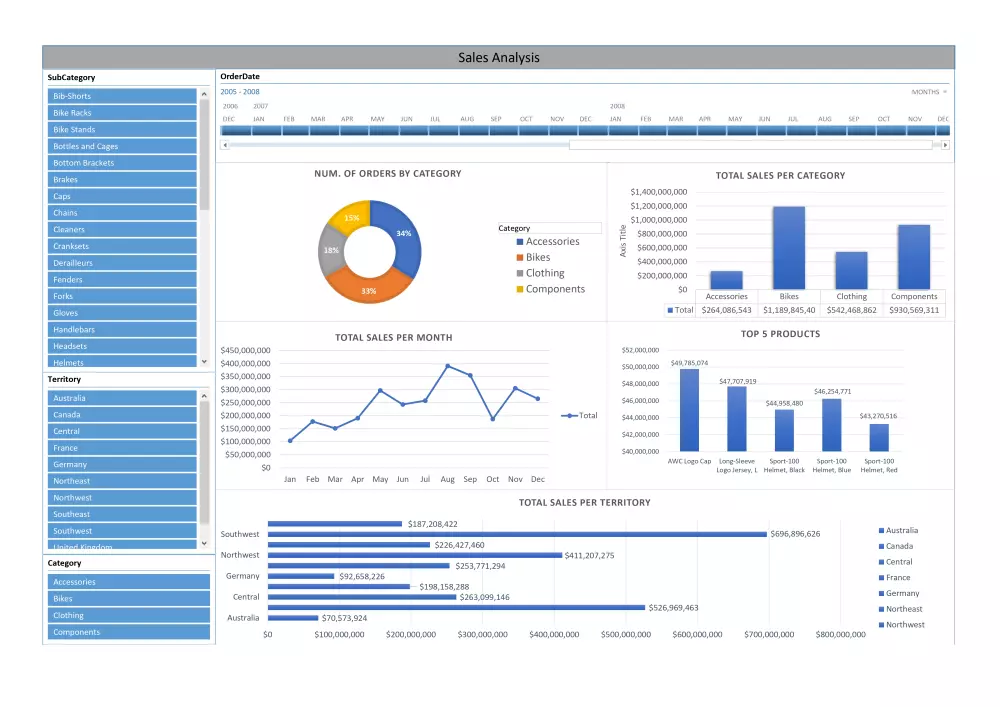This screenshot has width=1000, height=707.
Task: Click timeline scrollbar left arrow
Action: point(224,145)
